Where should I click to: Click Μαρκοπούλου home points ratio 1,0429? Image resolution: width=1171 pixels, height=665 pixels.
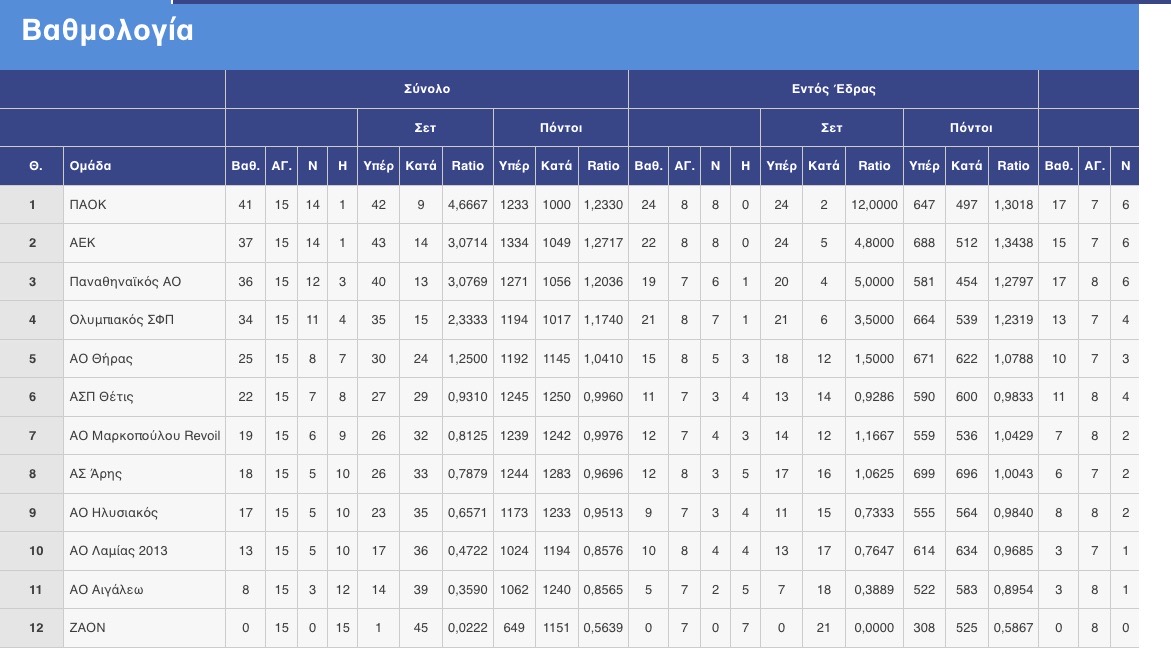tap(1013, 436)
